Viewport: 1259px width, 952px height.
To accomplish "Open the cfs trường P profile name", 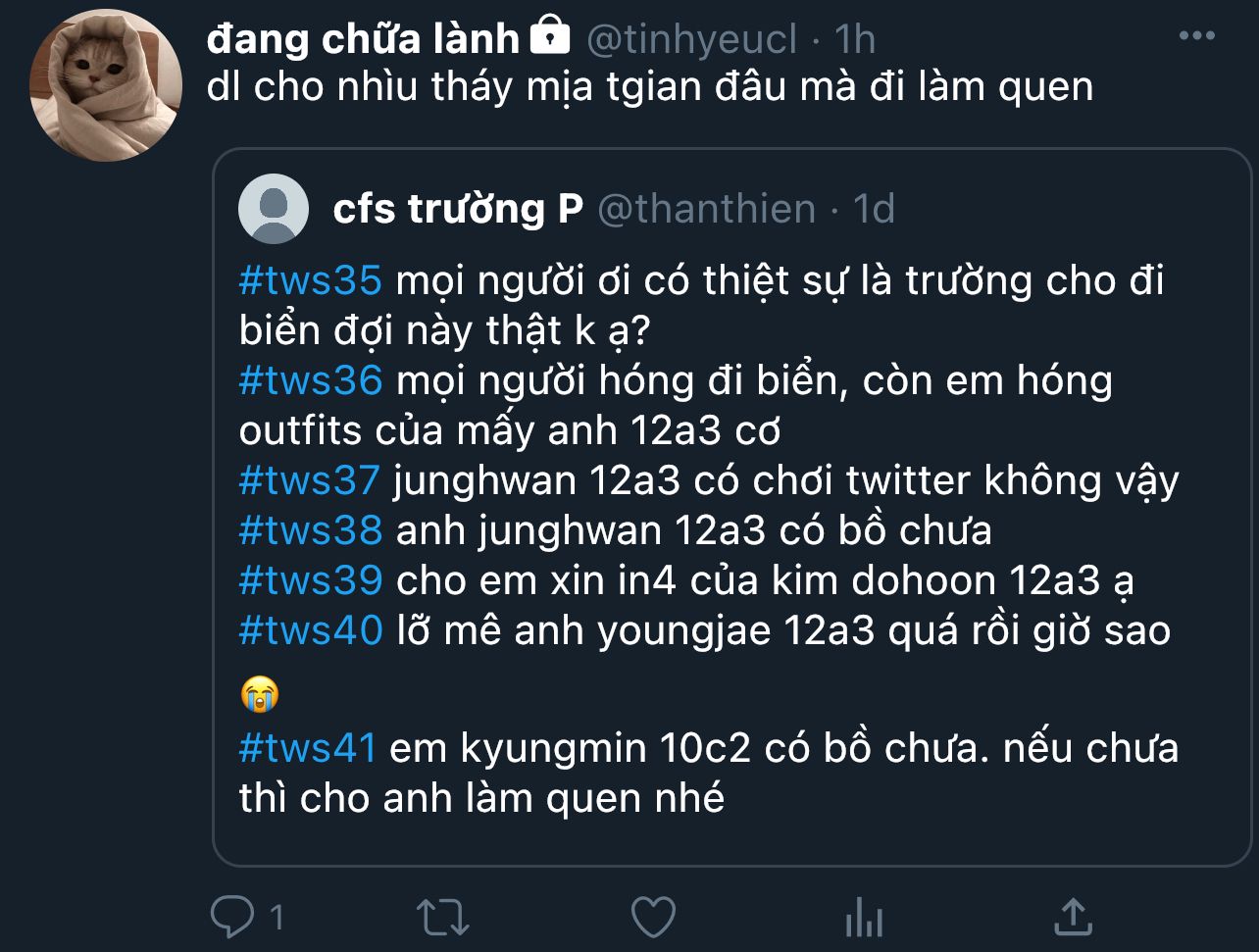I will click(x=458, y=209).
